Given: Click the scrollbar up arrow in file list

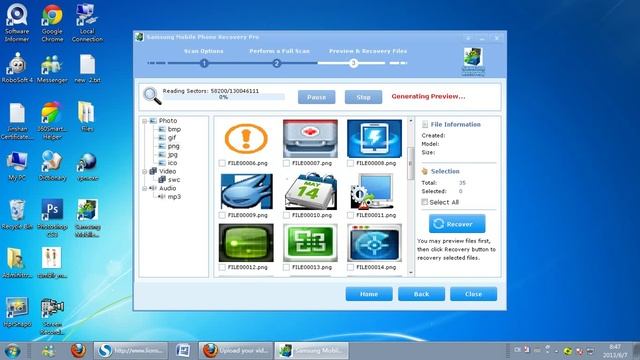Looking at the screenshot, I should pos(411,121).
